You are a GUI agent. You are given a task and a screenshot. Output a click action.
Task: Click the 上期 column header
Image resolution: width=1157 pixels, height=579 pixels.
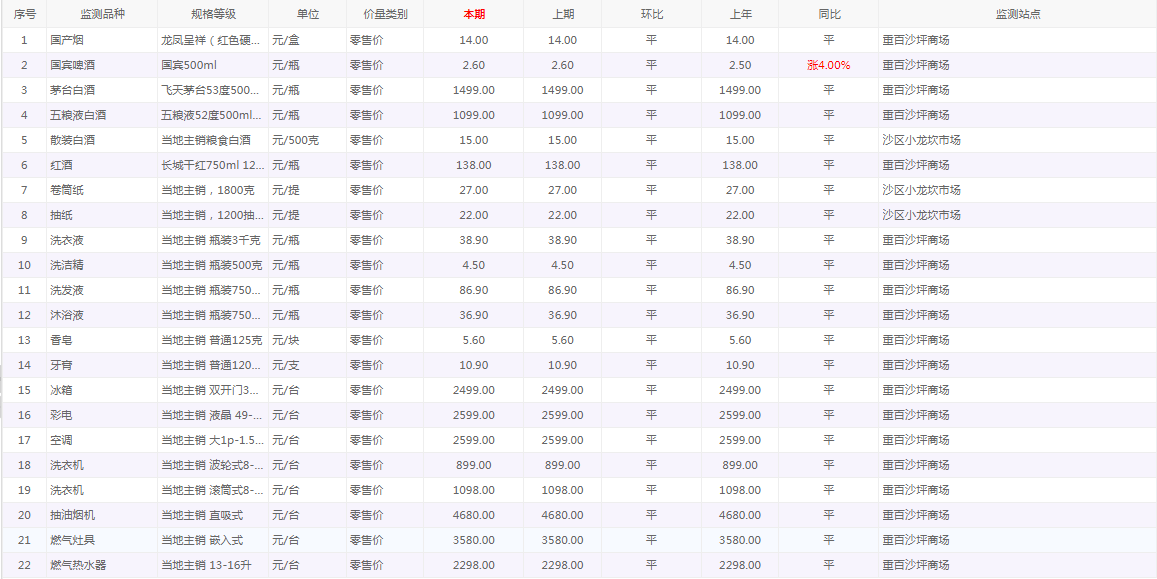562,14
